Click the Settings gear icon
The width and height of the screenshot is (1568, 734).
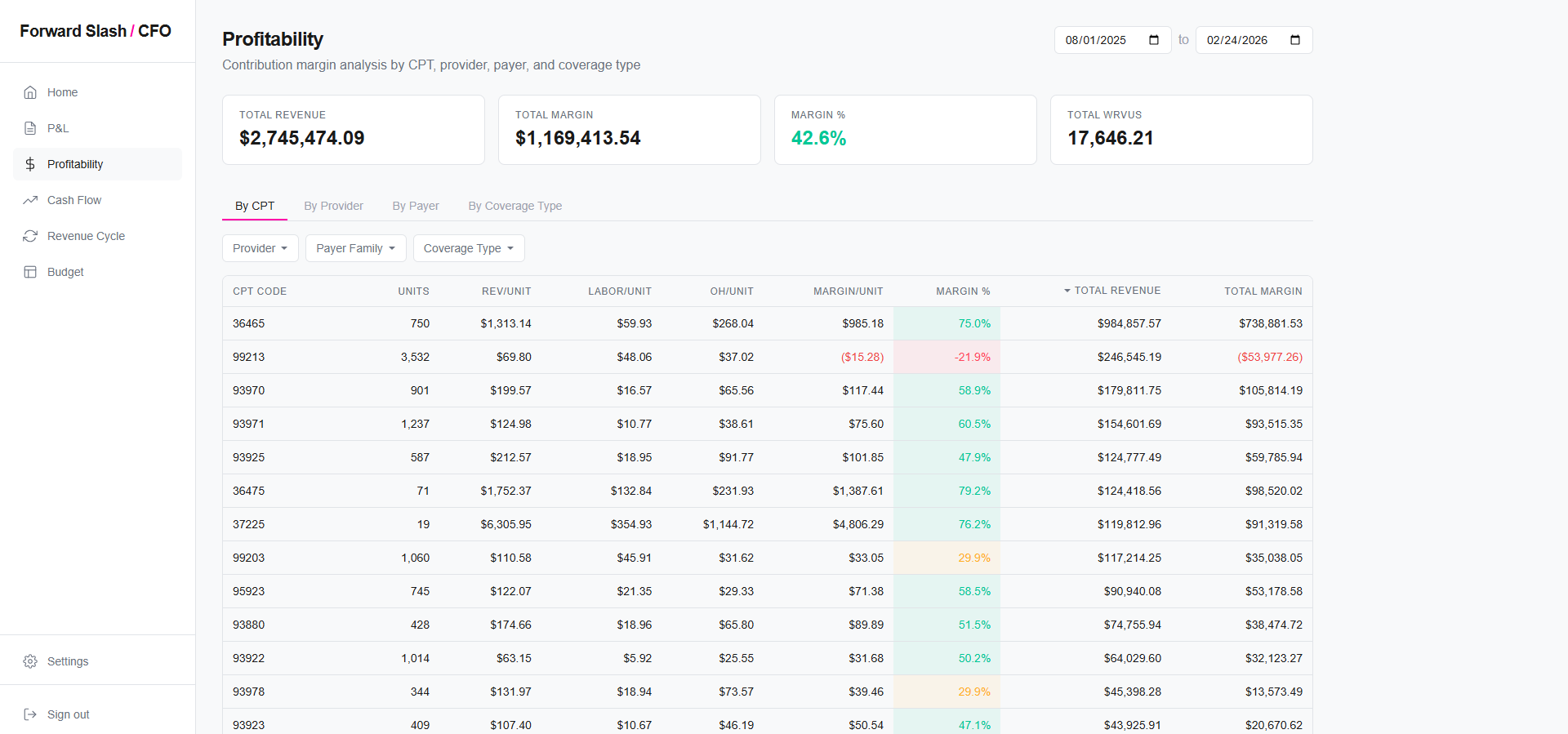(x=30, y=661)
